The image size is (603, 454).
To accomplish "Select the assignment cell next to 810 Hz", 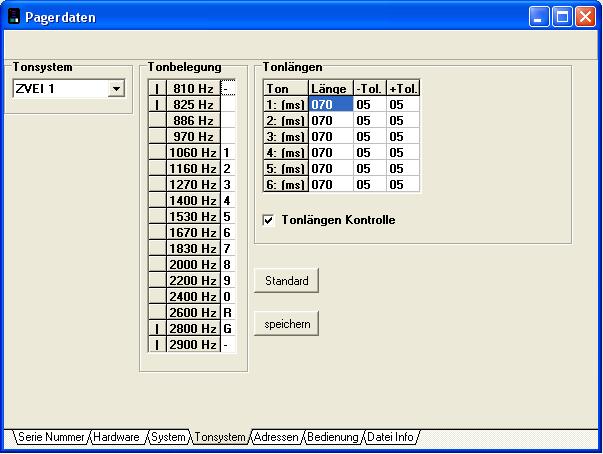I will (228, 89).
